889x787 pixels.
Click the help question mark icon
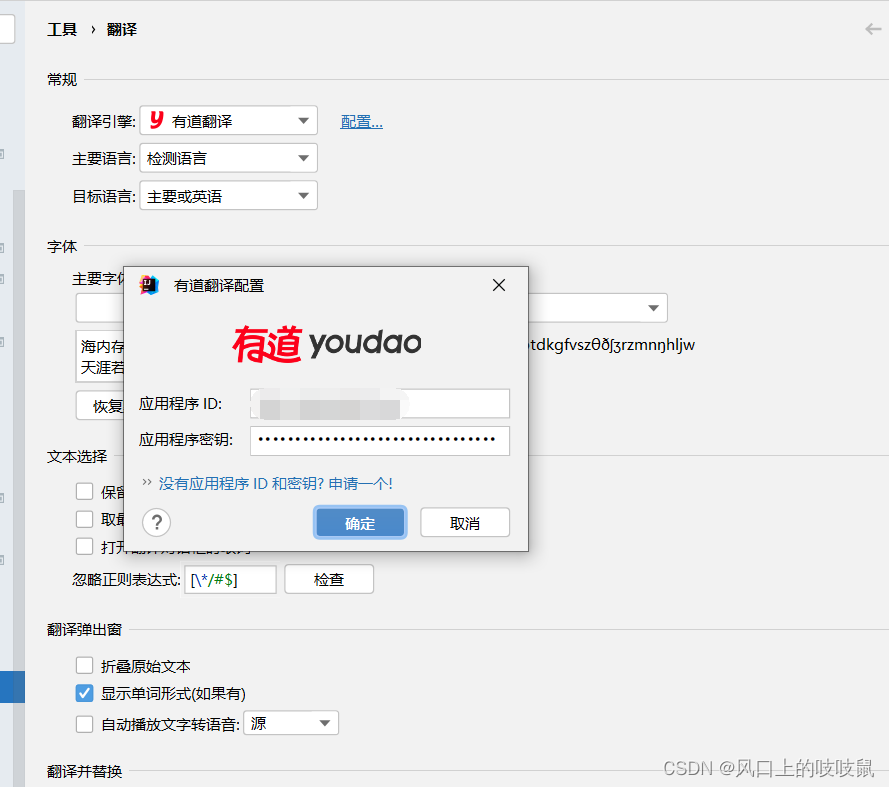[x=156, y=522]
